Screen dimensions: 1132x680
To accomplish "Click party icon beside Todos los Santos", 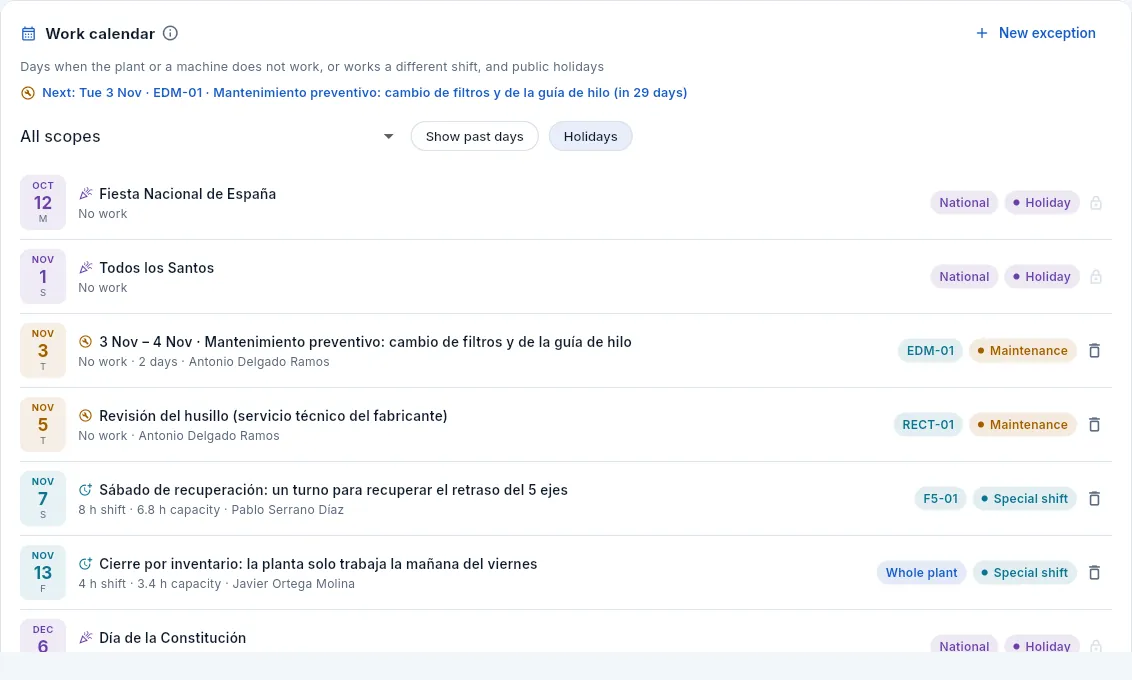I will pos(86,268).
